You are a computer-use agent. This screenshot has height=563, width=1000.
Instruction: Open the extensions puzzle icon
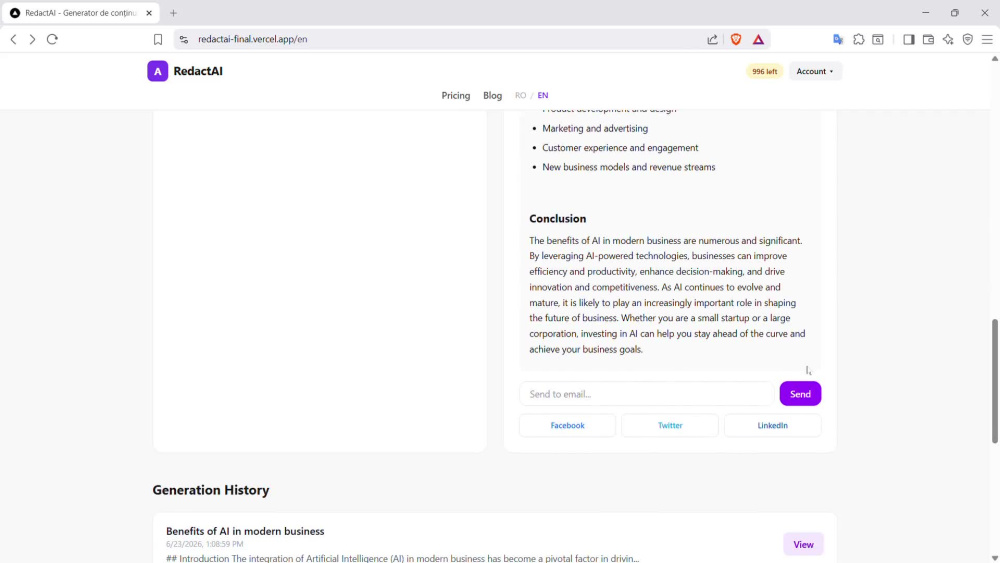point(858,39)
